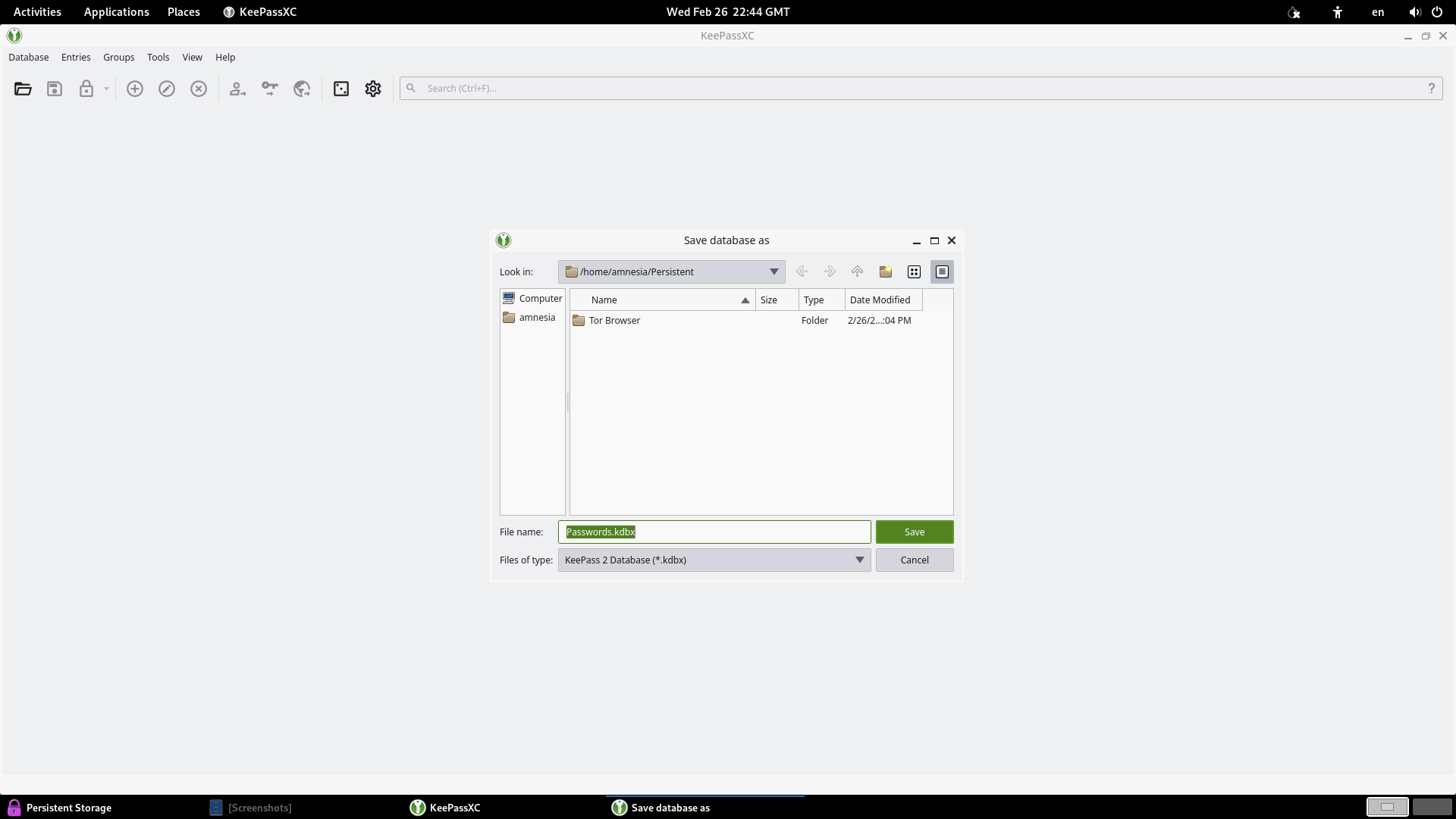Screen dimensions: 1456x819
Task: Open the Tools menu
Action: point(158,57)
